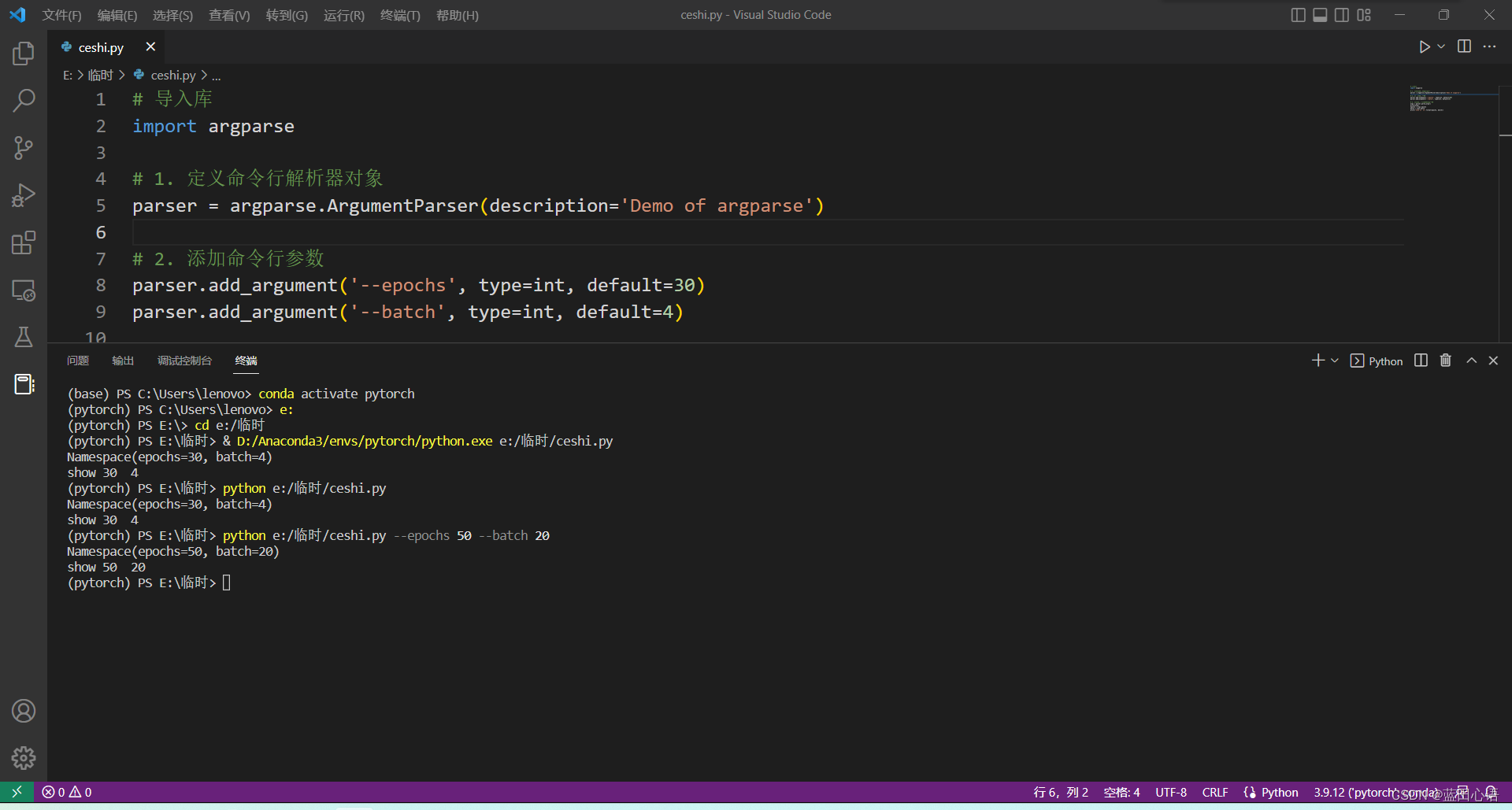Open the Explorer view in activity bar
The width and height of the screenshot is (1512, 810).
[x=24, y=54]
